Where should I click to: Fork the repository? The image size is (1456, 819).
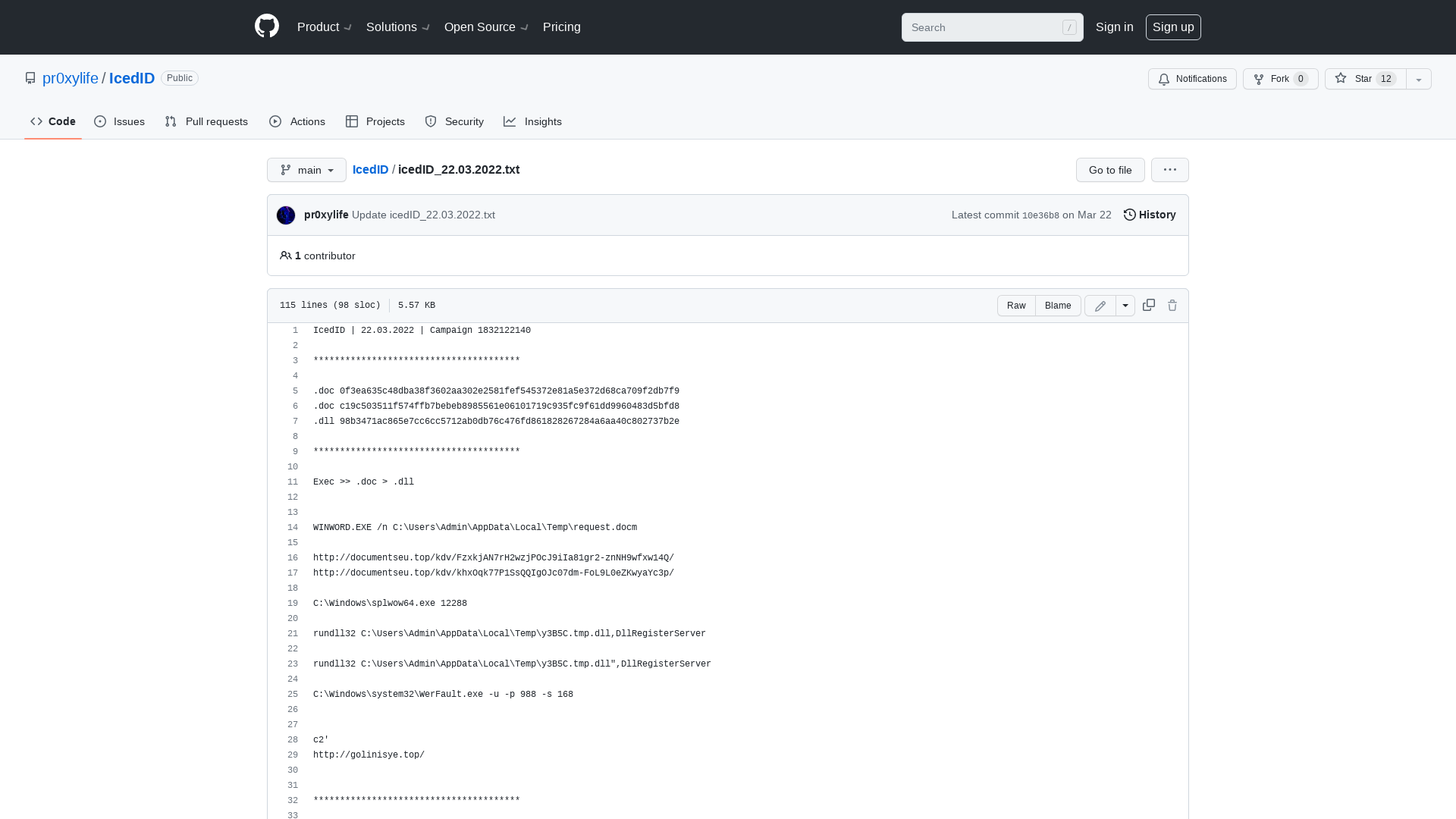[x=1280, y=79]
